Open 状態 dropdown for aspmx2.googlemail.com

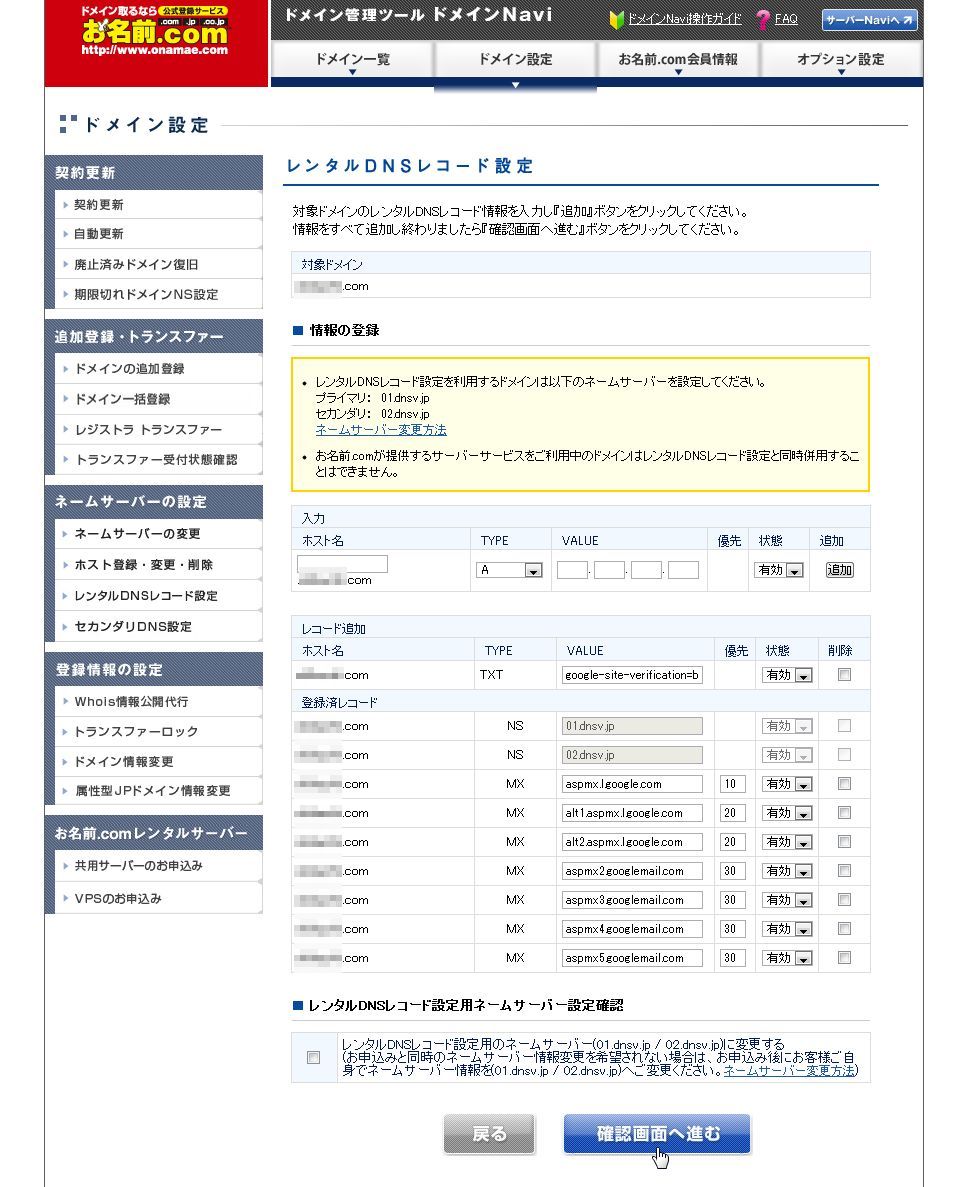787,871
